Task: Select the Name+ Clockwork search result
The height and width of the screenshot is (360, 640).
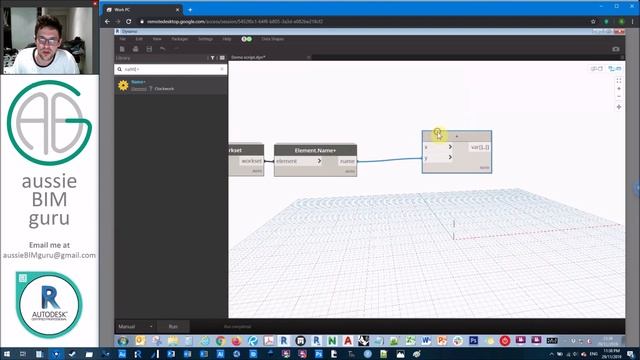Action: [x=171, y=85]
